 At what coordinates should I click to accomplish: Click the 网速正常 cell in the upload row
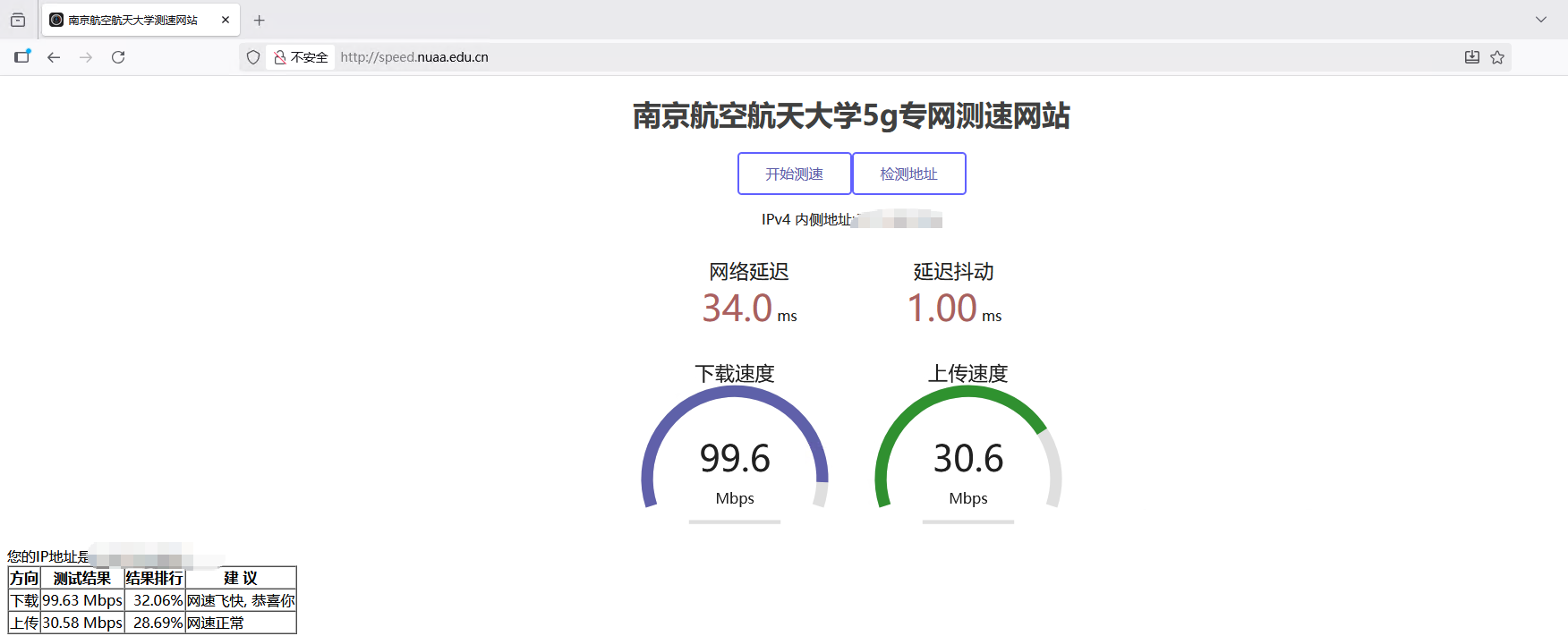[240, 623]
